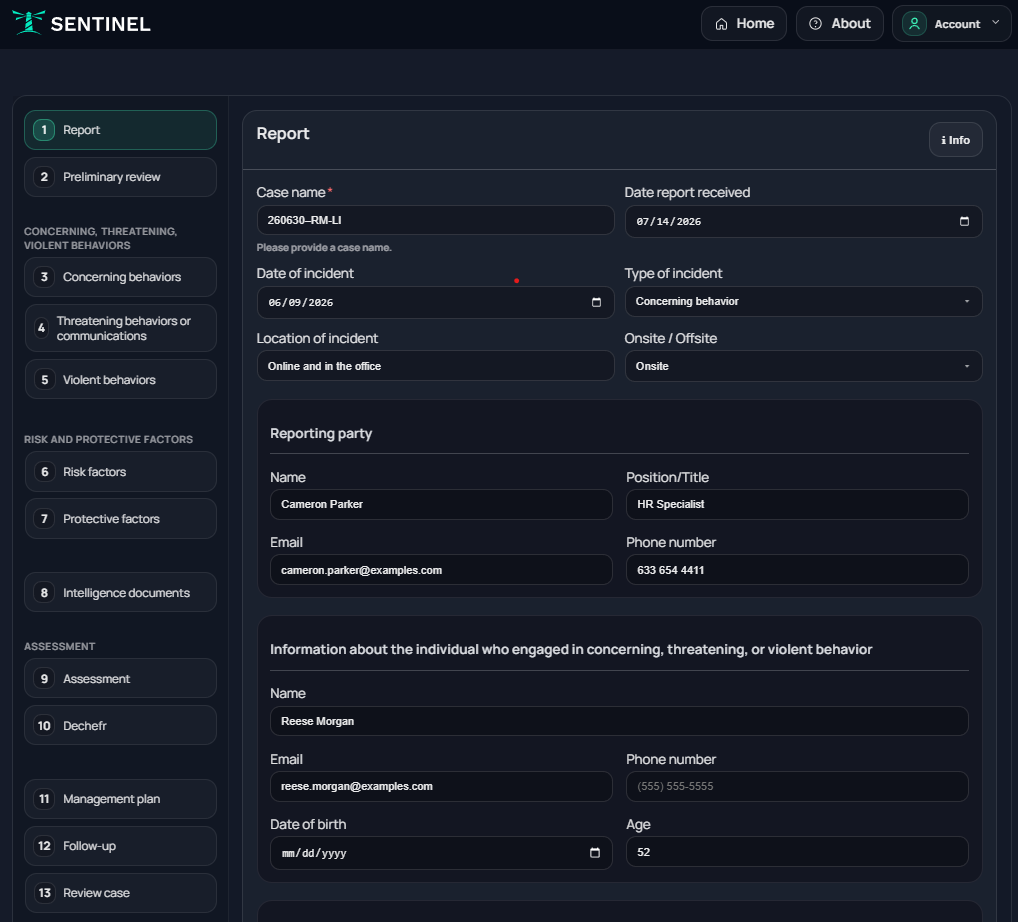Go to Concerning behaviors step

(x=120, y=277)
